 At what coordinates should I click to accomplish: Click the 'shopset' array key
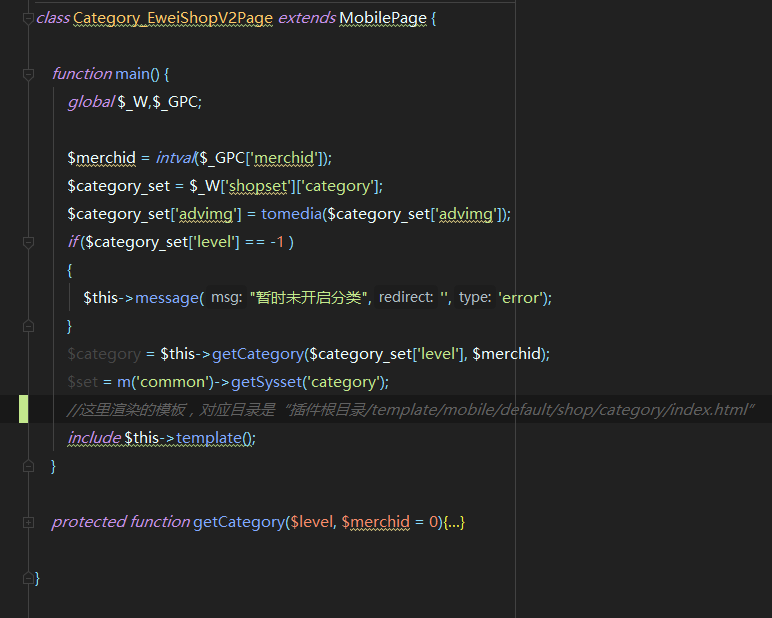point(258,186)
